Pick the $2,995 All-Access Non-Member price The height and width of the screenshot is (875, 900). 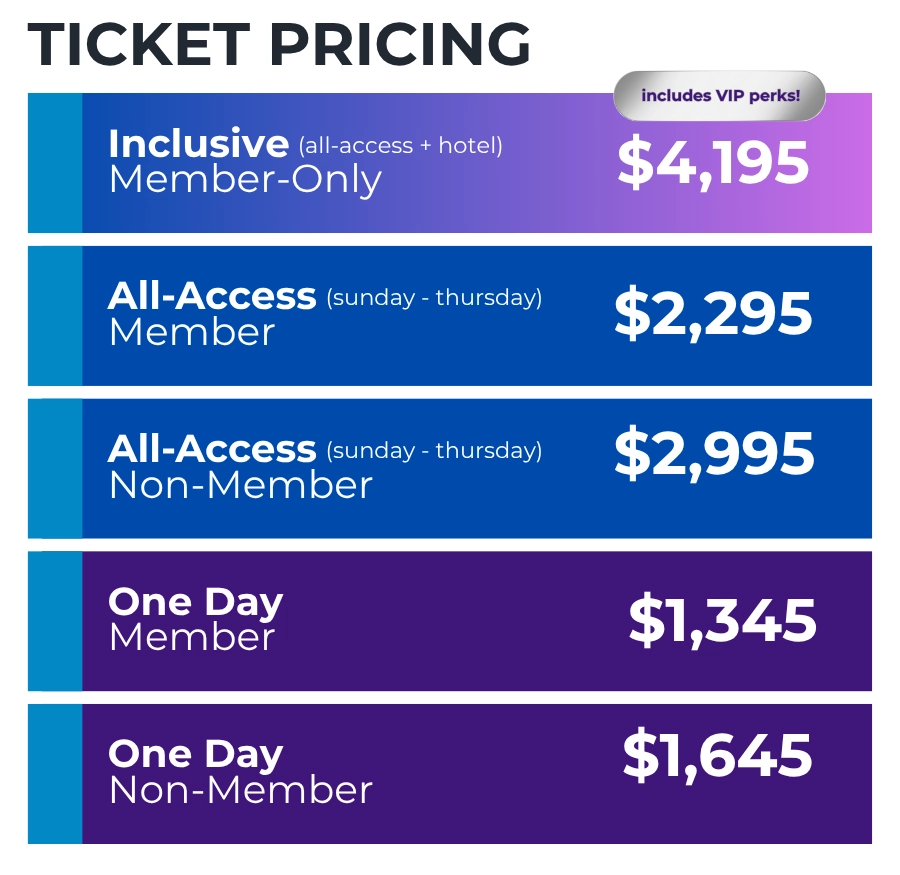tap(713, 453)
